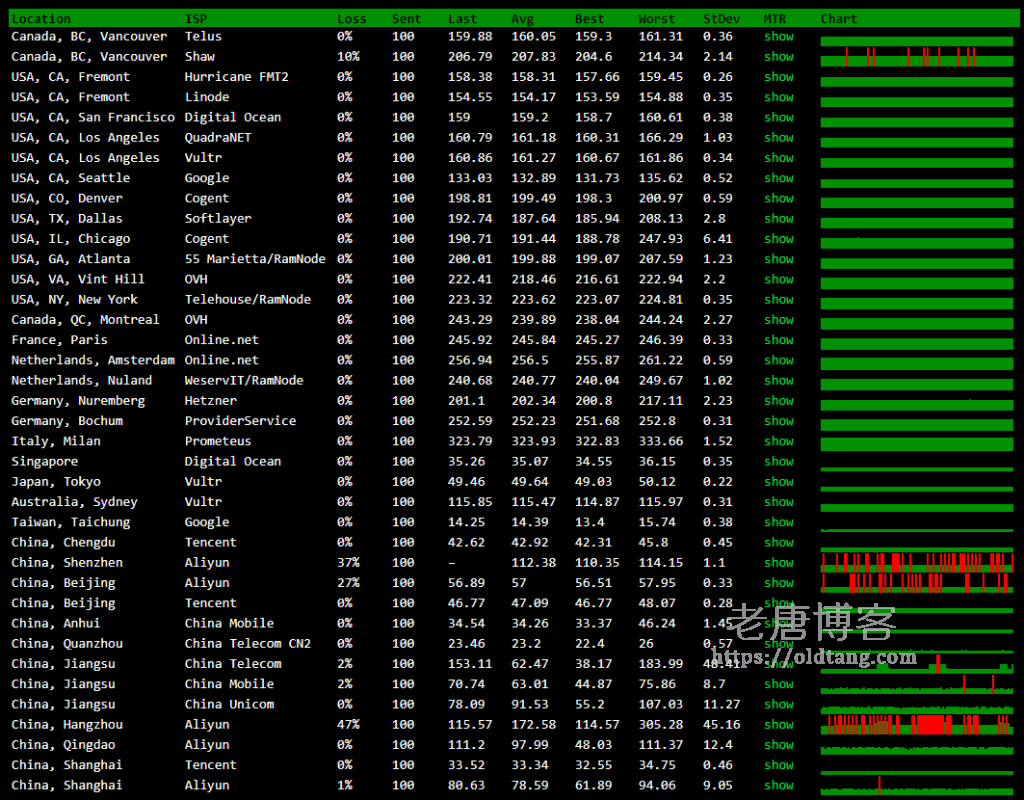Select the 37% loss value for Shenzhen

[x=348, y=563]
